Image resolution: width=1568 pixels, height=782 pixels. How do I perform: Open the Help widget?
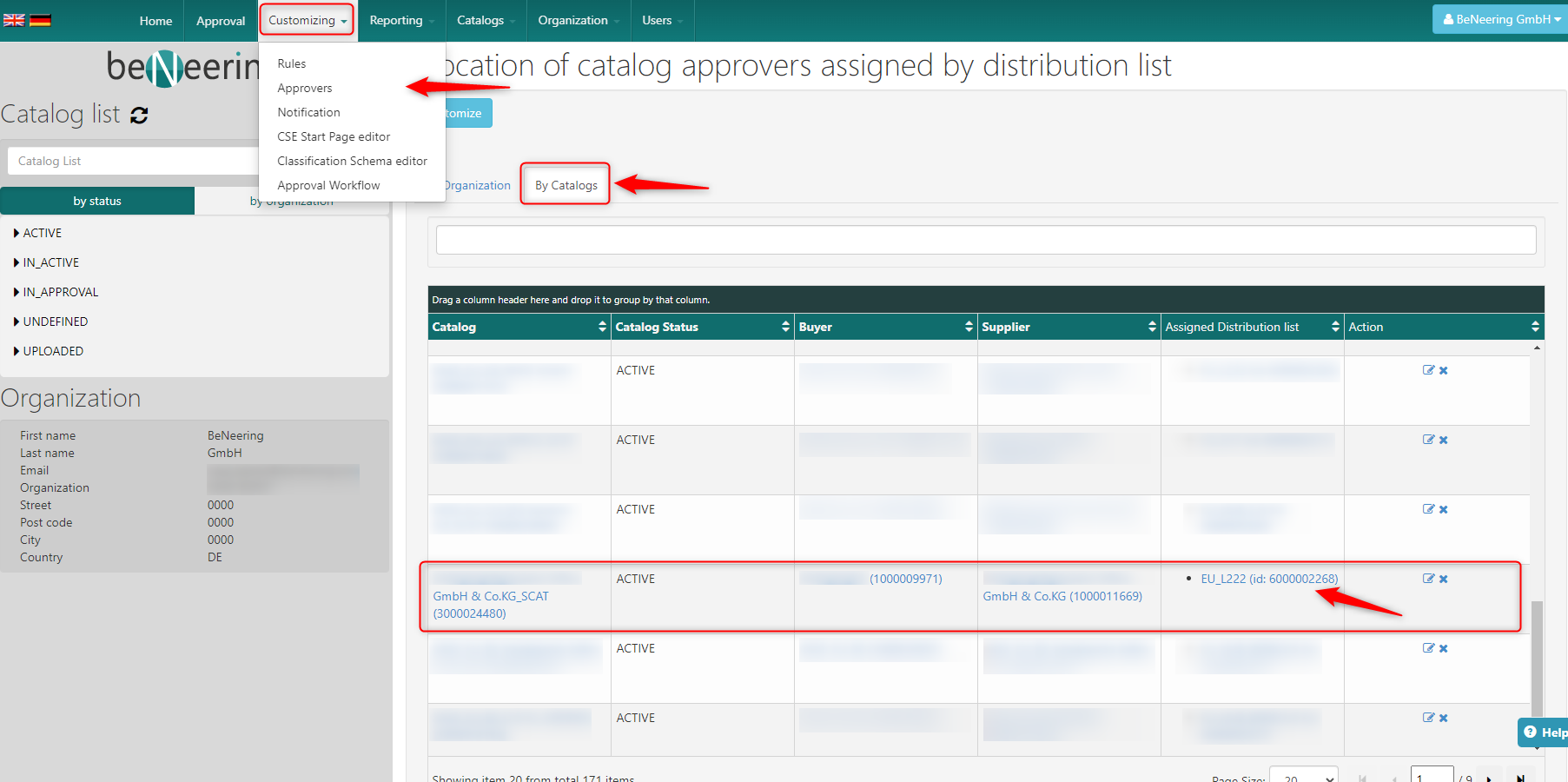pos(1545,732)
